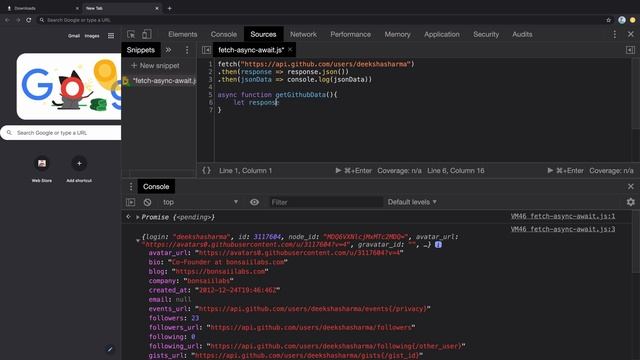
Task: Open console settings gear
Action: [x=631, y=202]
